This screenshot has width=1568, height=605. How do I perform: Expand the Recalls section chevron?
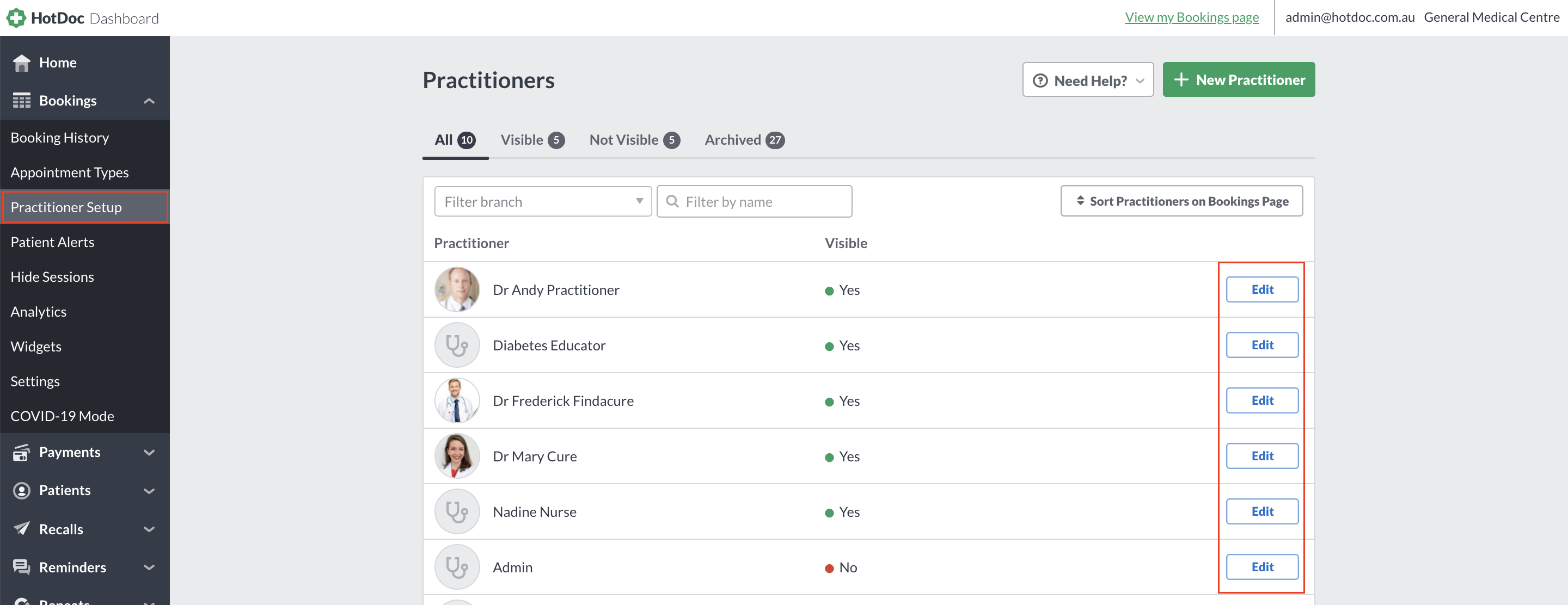[149, 529]
